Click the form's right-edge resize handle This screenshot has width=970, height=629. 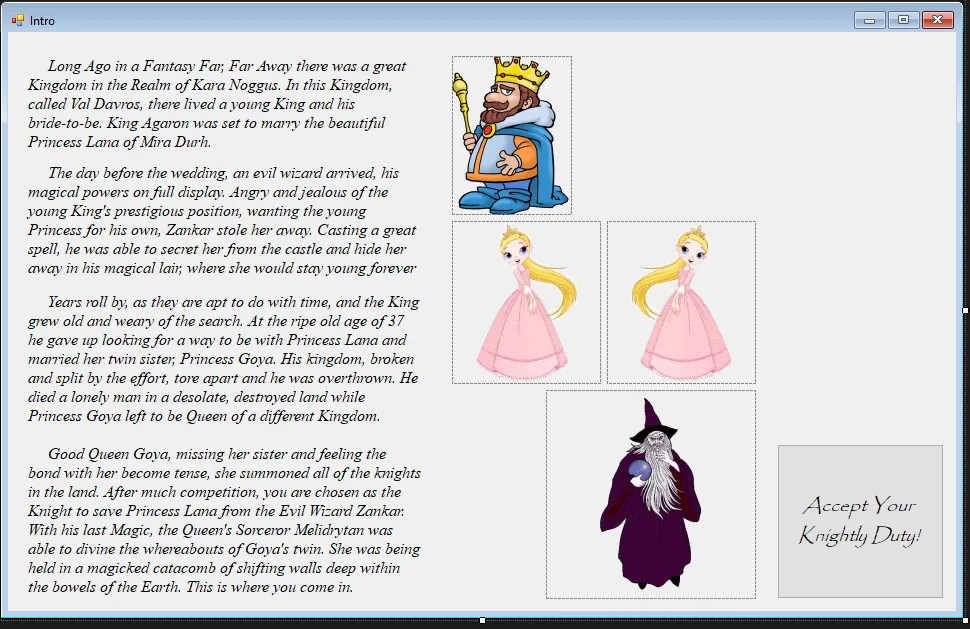point(966,310)
